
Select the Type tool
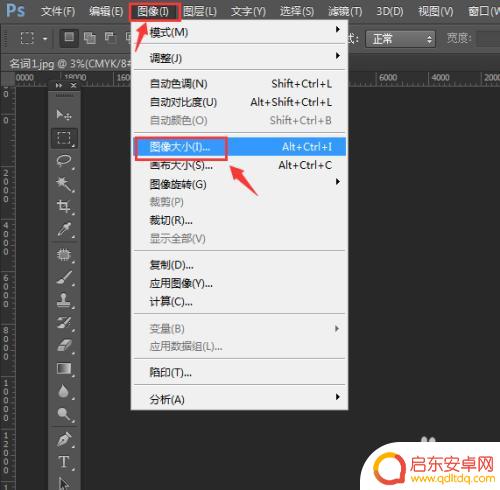64,462
